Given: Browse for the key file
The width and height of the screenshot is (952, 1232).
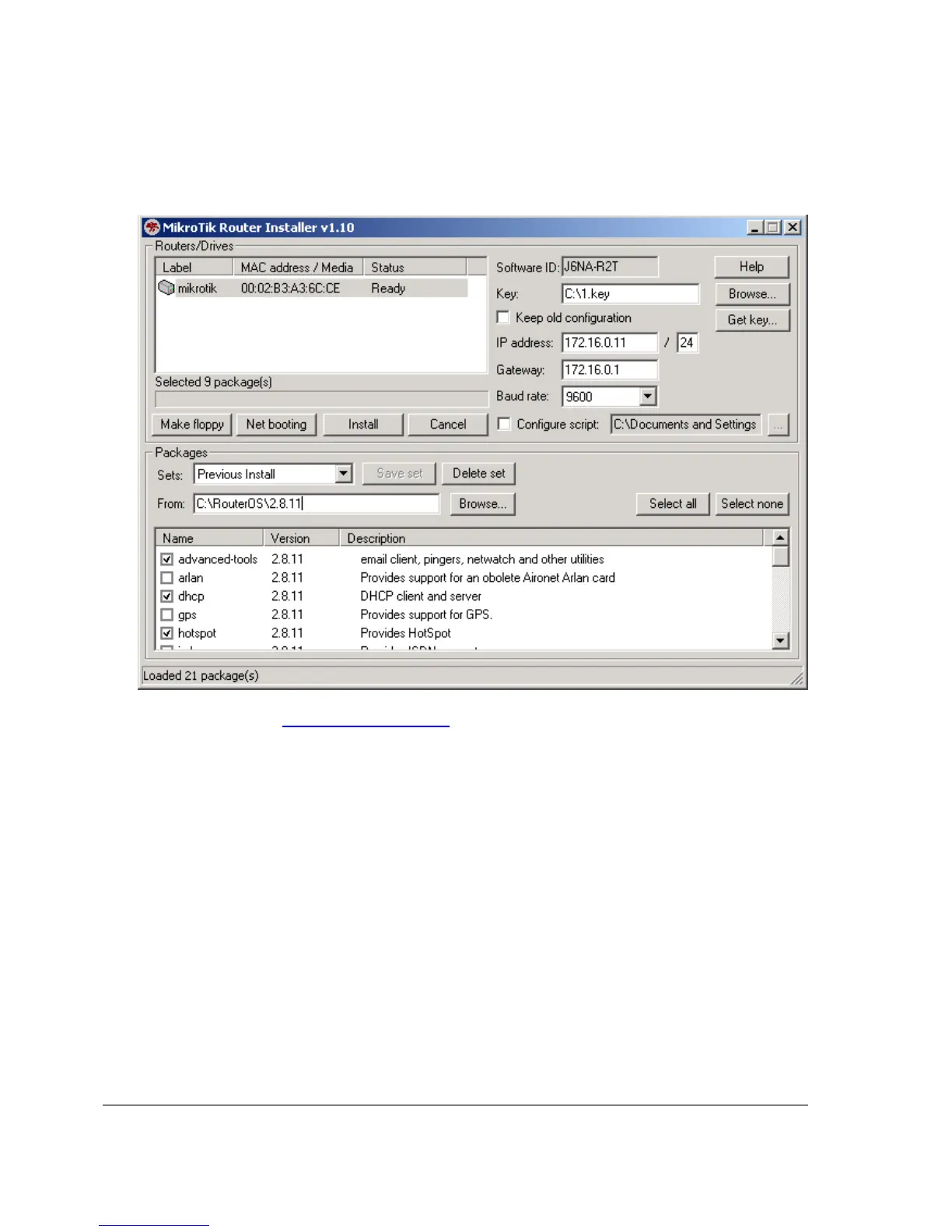Looking at the screenshot, I should click(x=752, y=294).
